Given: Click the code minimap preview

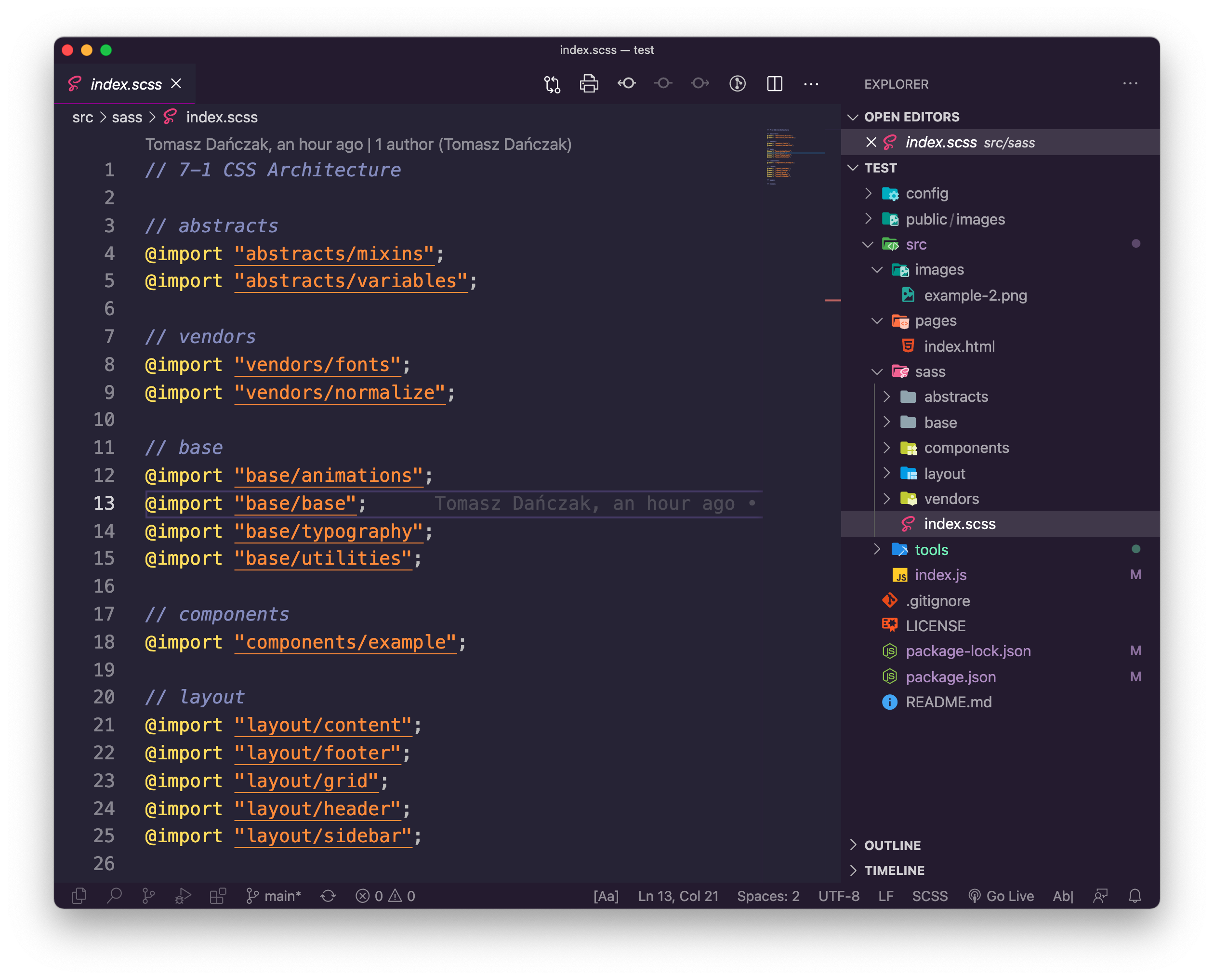Looking at the screenshot, I should click(795, 158).
